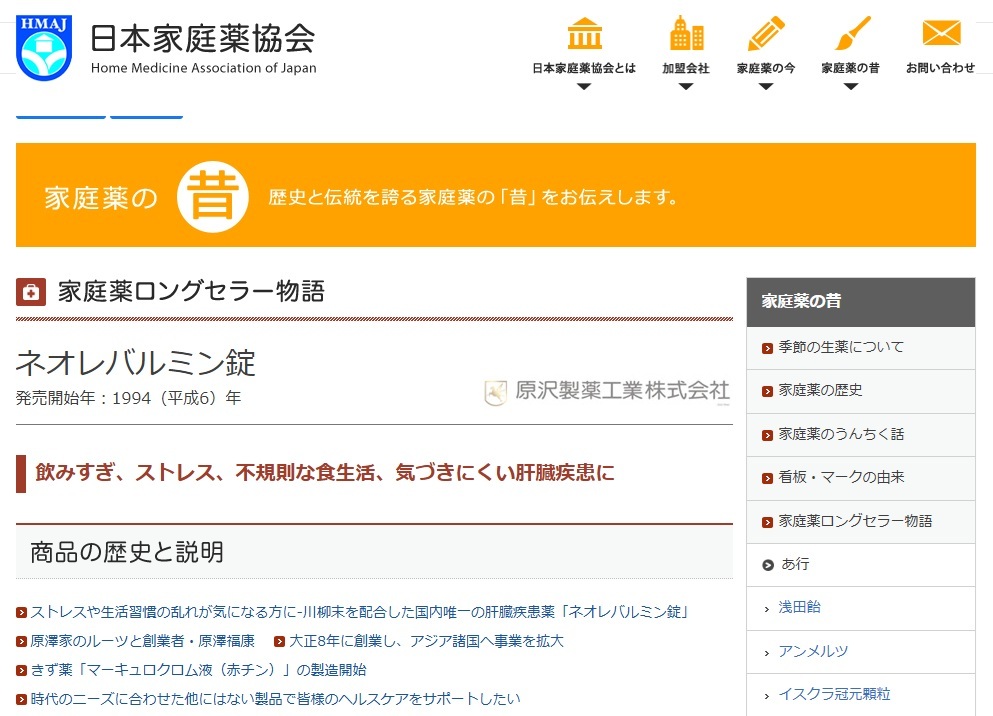Click the HMAJ shield logo
Image resolution: width=993 pixels, height=716 pixels.
[x=44, y=47]
